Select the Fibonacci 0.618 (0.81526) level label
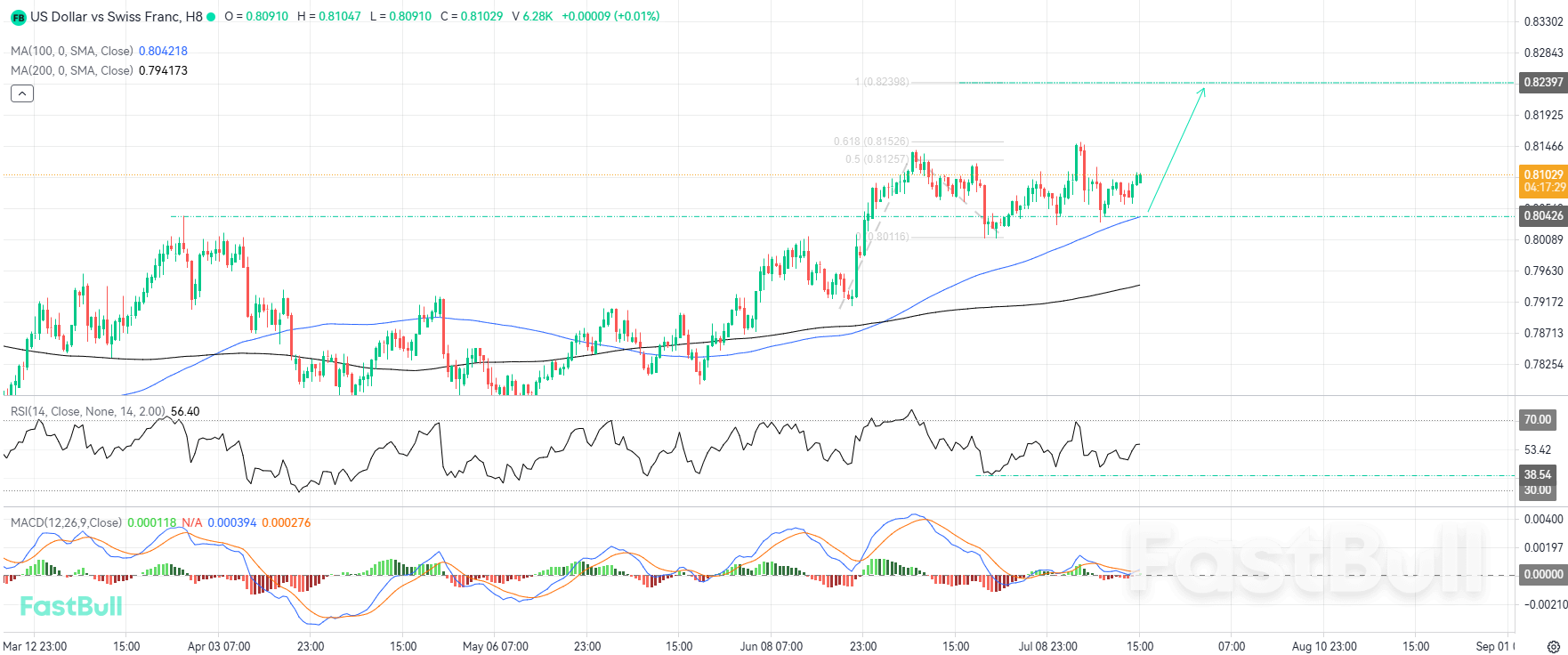 [871, 142]
